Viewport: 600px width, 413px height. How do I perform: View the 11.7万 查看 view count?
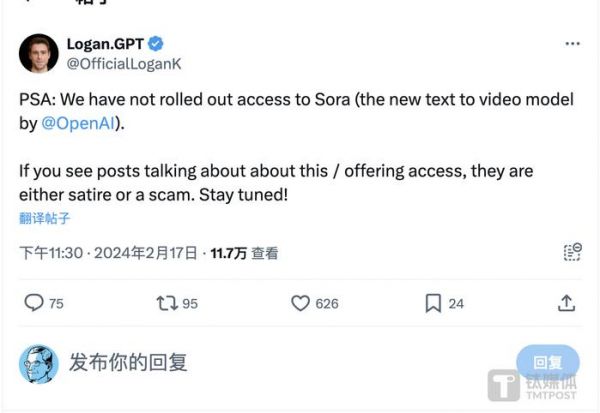coord(245,253)
